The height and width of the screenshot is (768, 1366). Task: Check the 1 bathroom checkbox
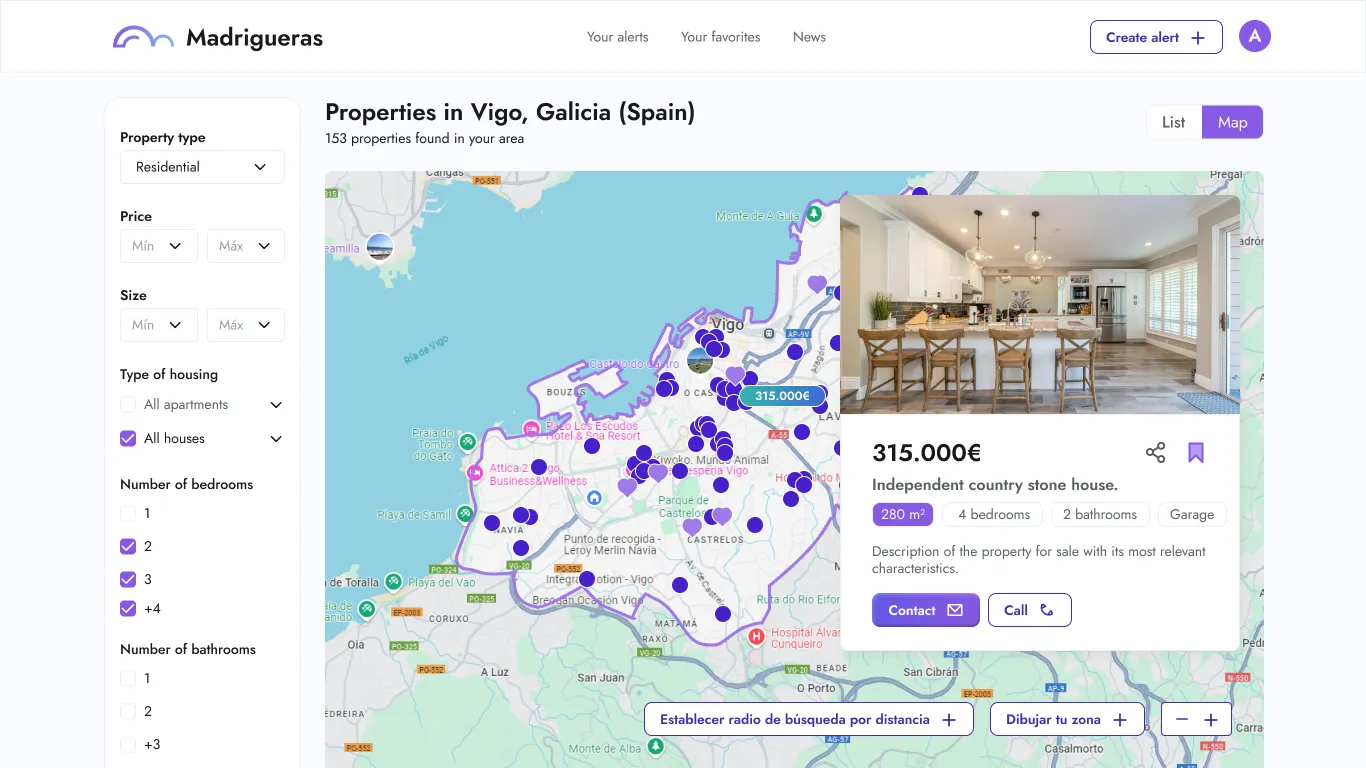coord(128,679)
